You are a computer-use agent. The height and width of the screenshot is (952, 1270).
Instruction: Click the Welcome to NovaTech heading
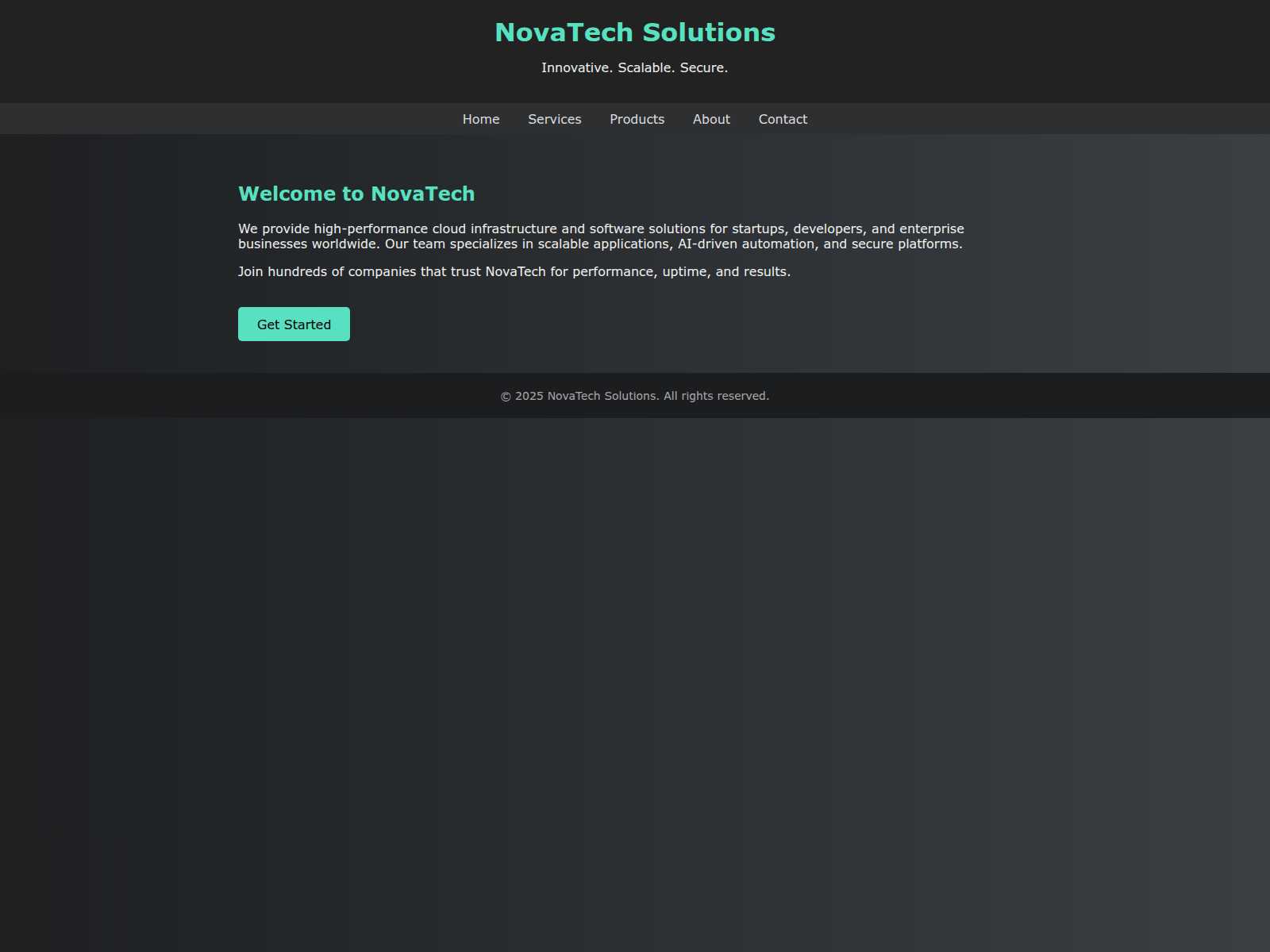click(356, 194)
